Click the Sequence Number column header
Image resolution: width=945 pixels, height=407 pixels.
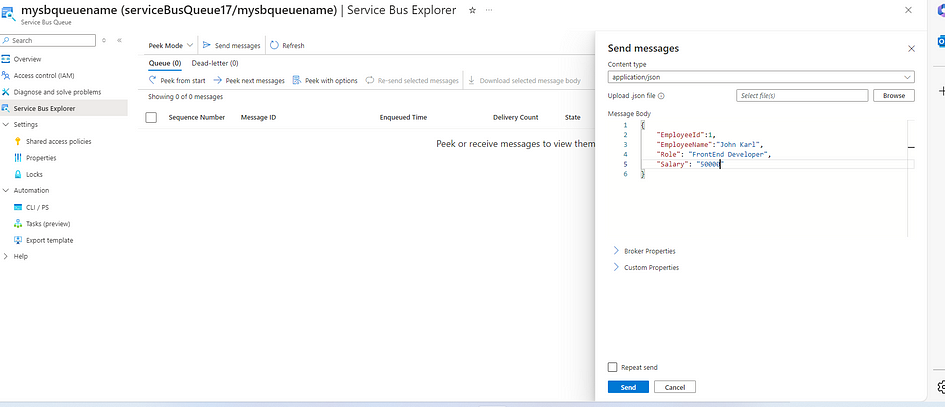[196, 118]
